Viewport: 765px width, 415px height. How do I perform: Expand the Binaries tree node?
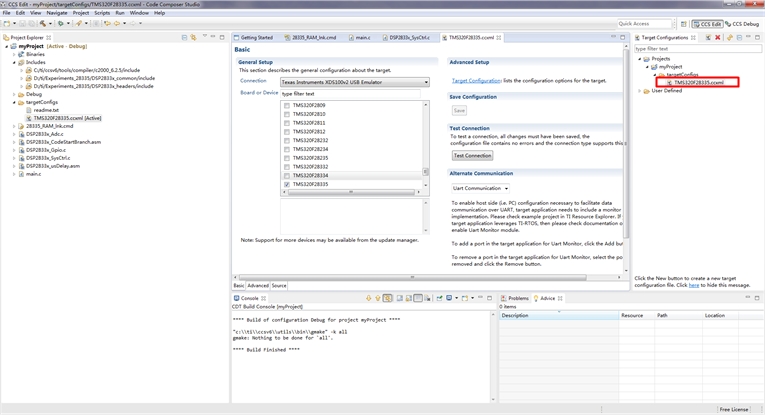click(14, 55)
